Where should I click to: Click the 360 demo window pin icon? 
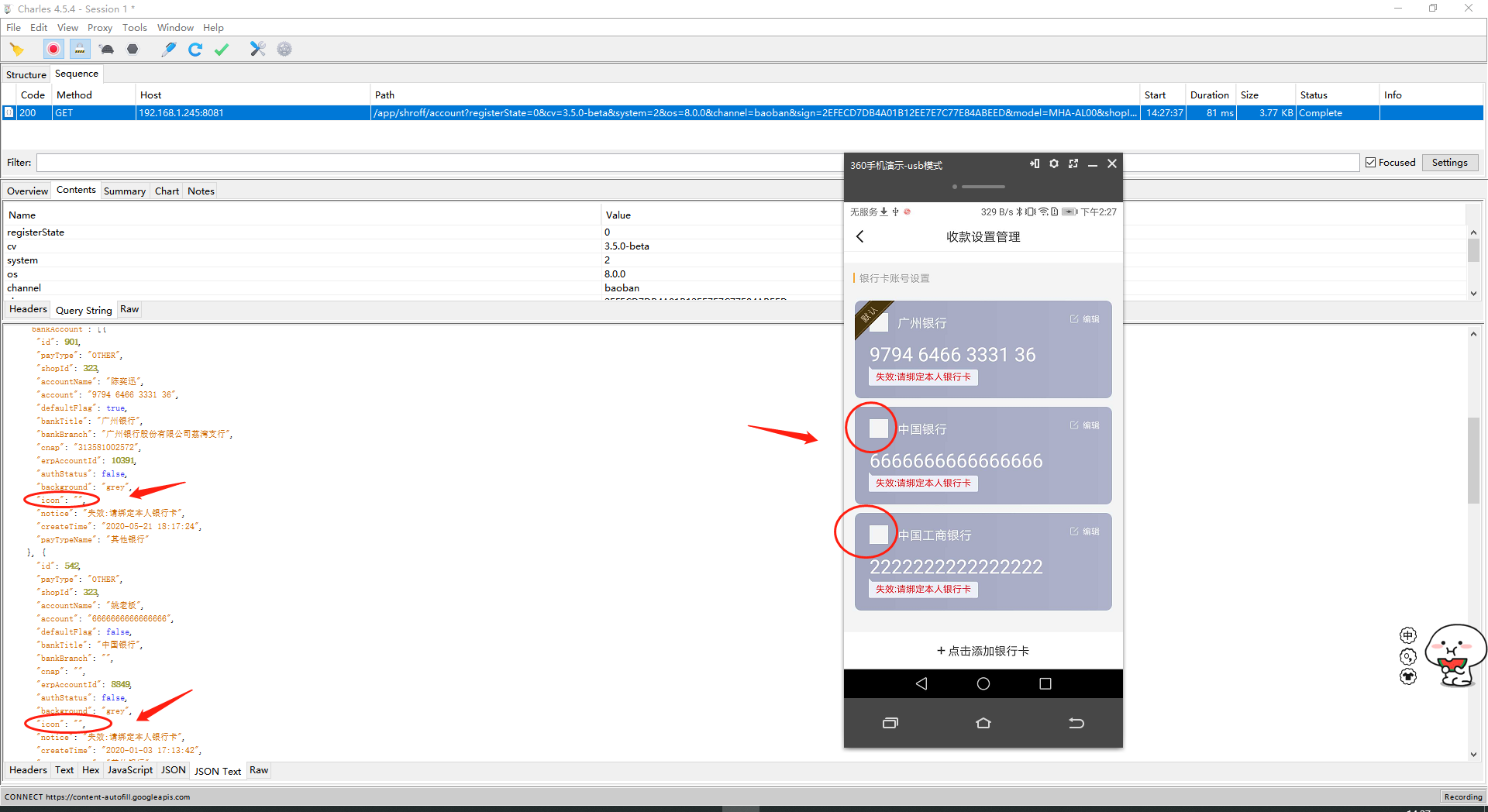click(1035, 163)
